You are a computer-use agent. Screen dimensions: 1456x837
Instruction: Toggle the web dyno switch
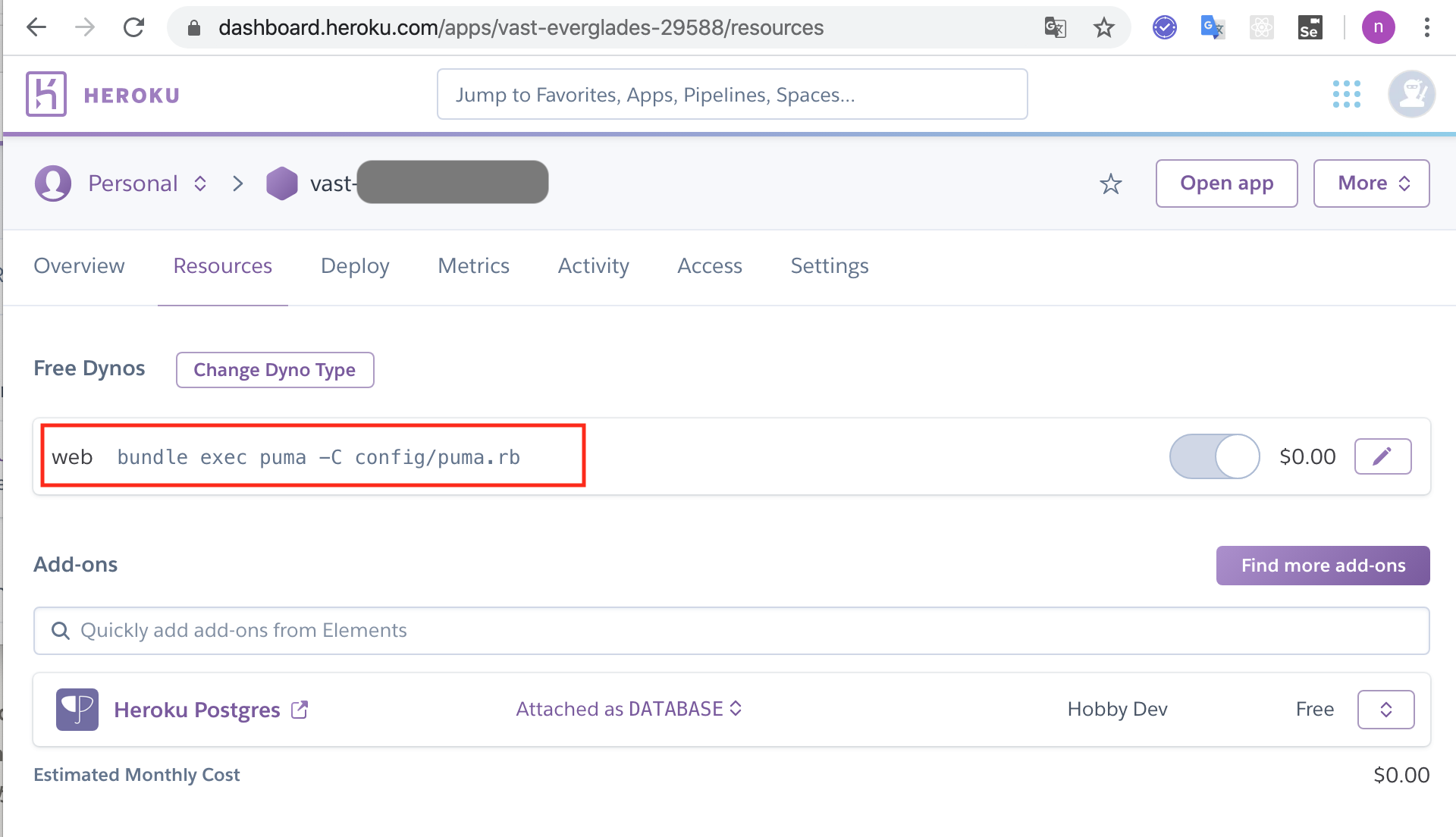pos(1214,456)
